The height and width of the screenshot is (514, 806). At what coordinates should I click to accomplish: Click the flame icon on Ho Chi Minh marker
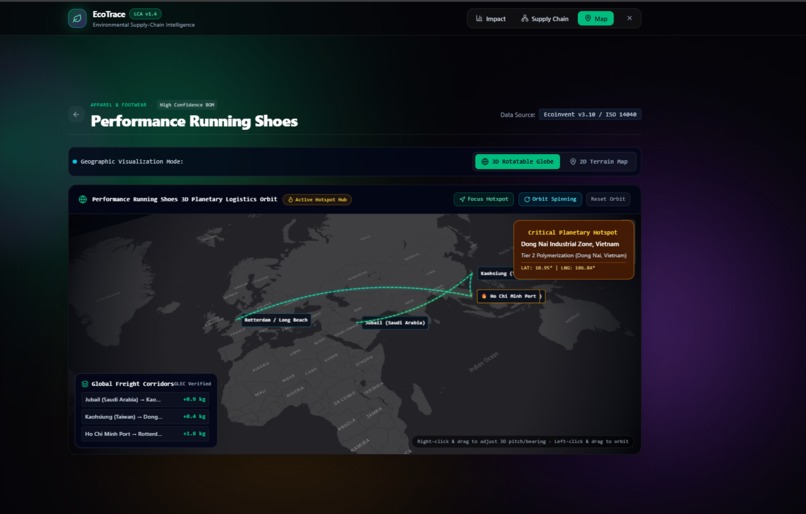pos(484,296)
